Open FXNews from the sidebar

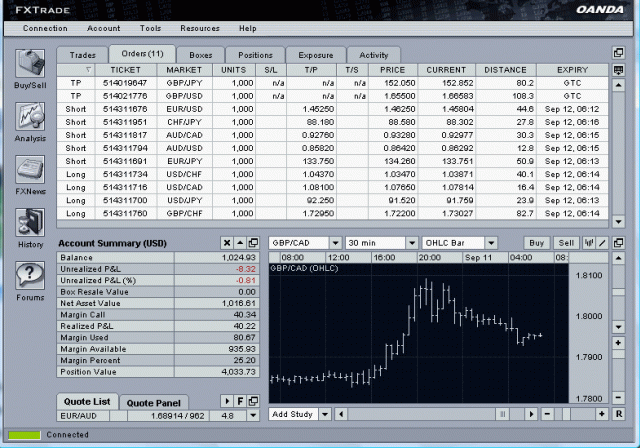coord(30,170)
